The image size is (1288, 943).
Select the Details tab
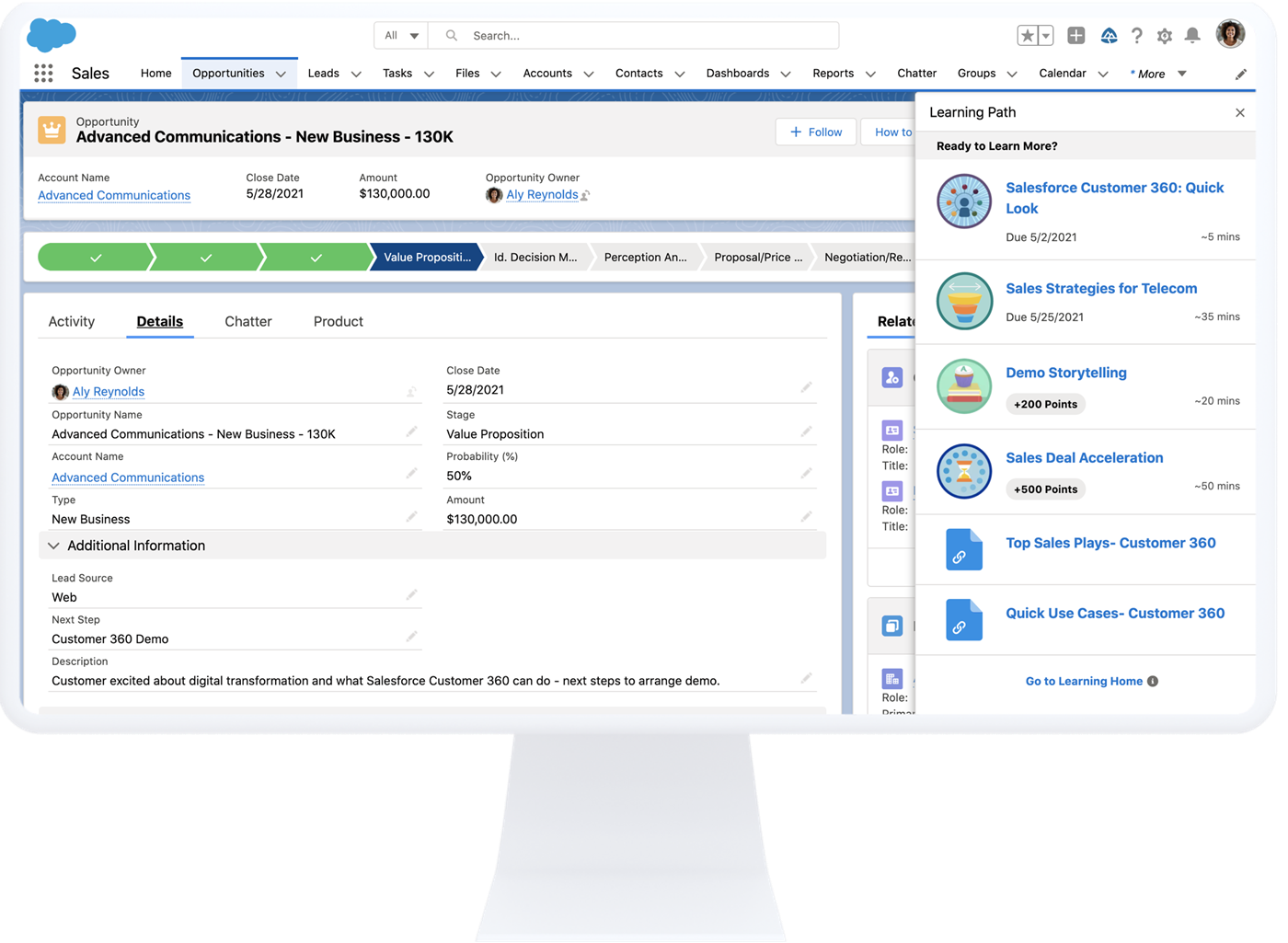[x=160, y=322]
